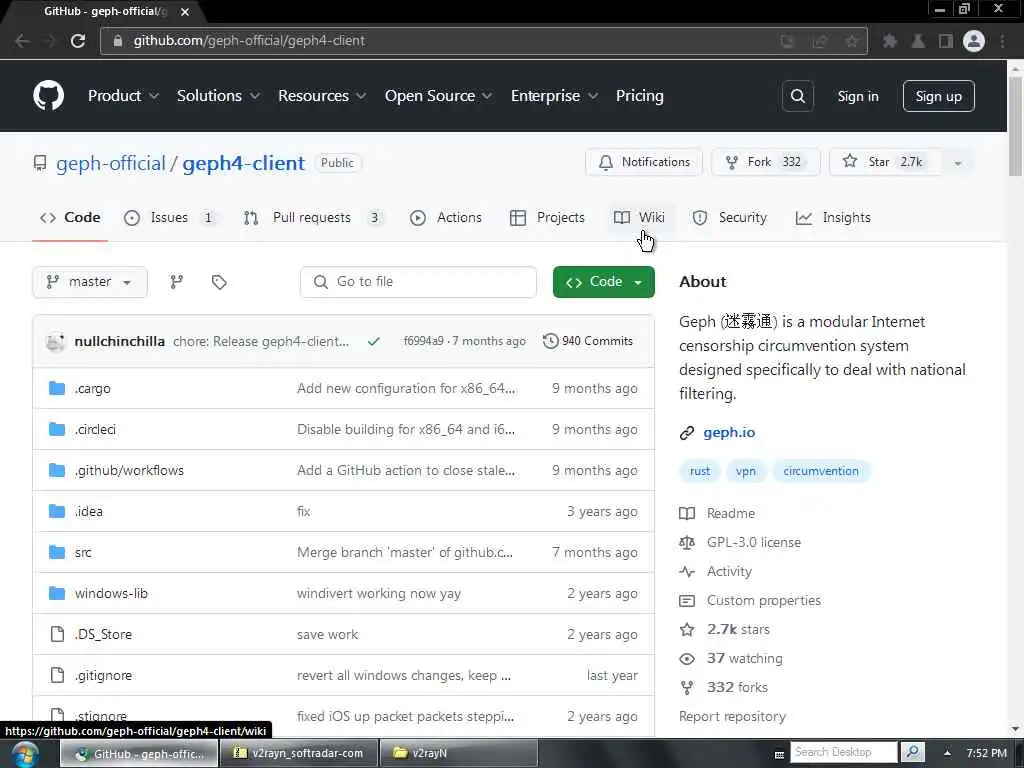The height and width of the screenshot is (768, 1024).
Task: Open the Insights tab
Action: [833, 217]
